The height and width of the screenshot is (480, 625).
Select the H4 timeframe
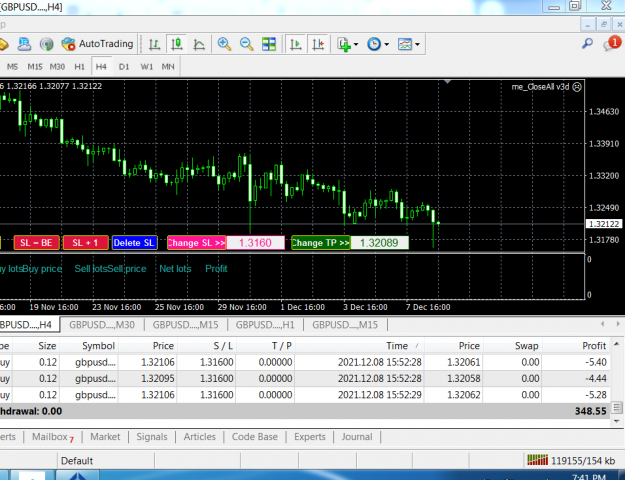coord(101,67)
